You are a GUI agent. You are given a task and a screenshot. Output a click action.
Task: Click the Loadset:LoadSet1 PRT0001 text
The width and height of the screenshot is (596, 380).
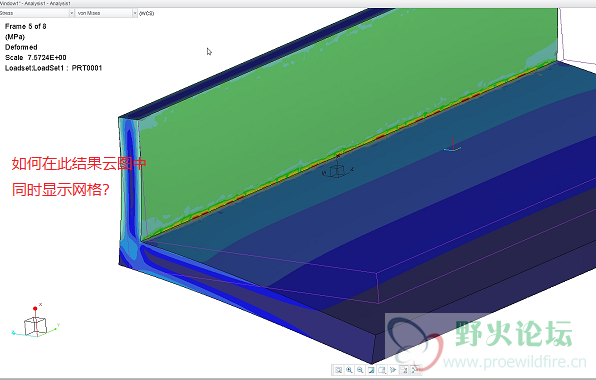(53, 68)
